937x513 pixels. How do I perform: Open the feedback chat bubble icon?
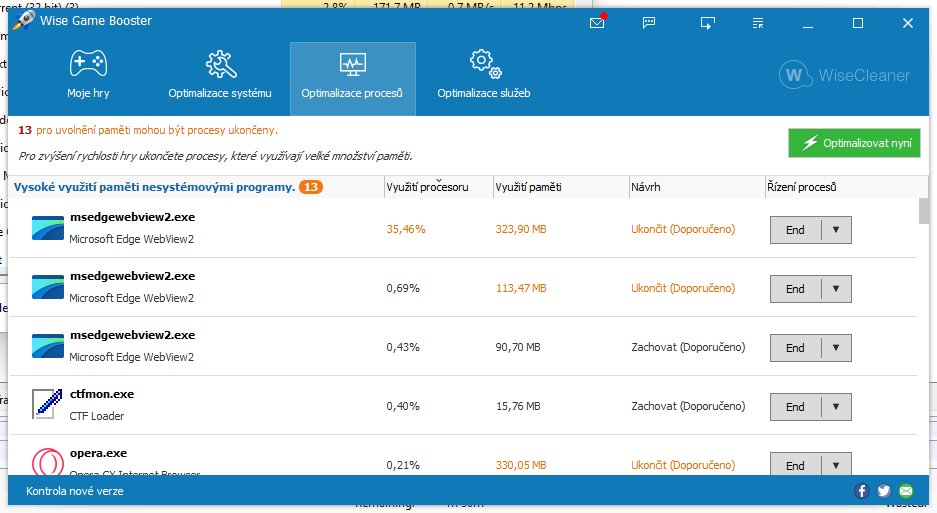[x=649, y=23]
